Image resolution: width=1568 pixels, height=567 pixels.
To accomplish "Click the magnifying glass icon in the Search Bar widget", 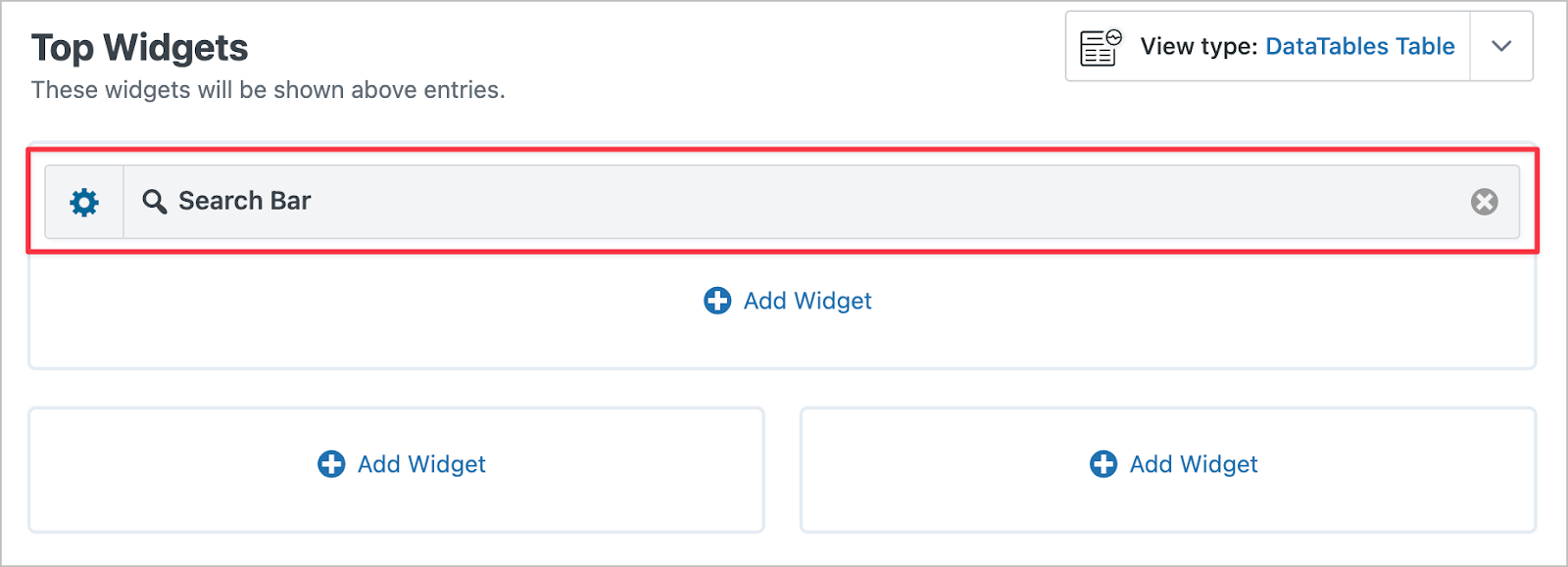I will (154, 202).
